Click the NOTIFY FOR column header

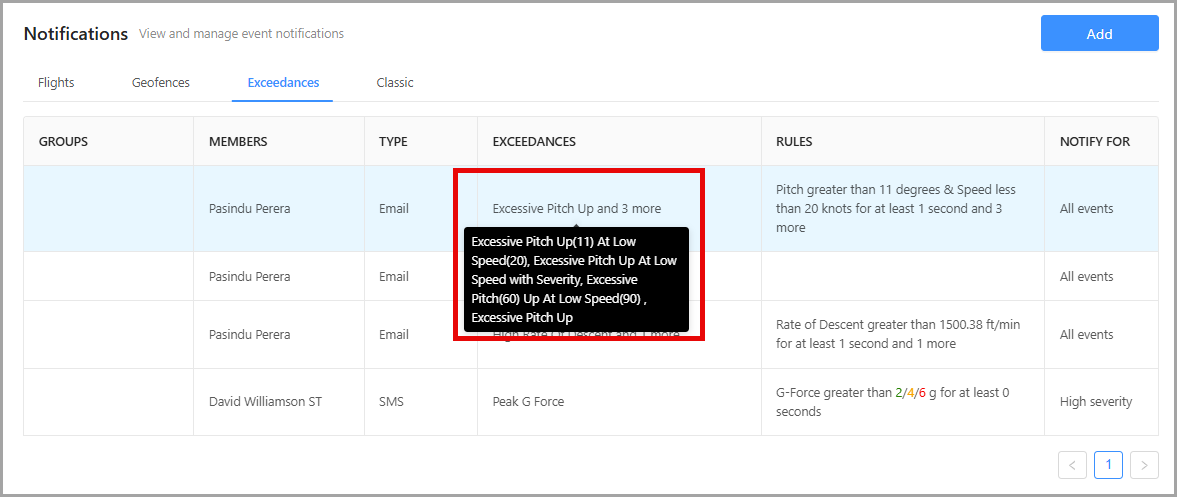(x=1095, y=142)
